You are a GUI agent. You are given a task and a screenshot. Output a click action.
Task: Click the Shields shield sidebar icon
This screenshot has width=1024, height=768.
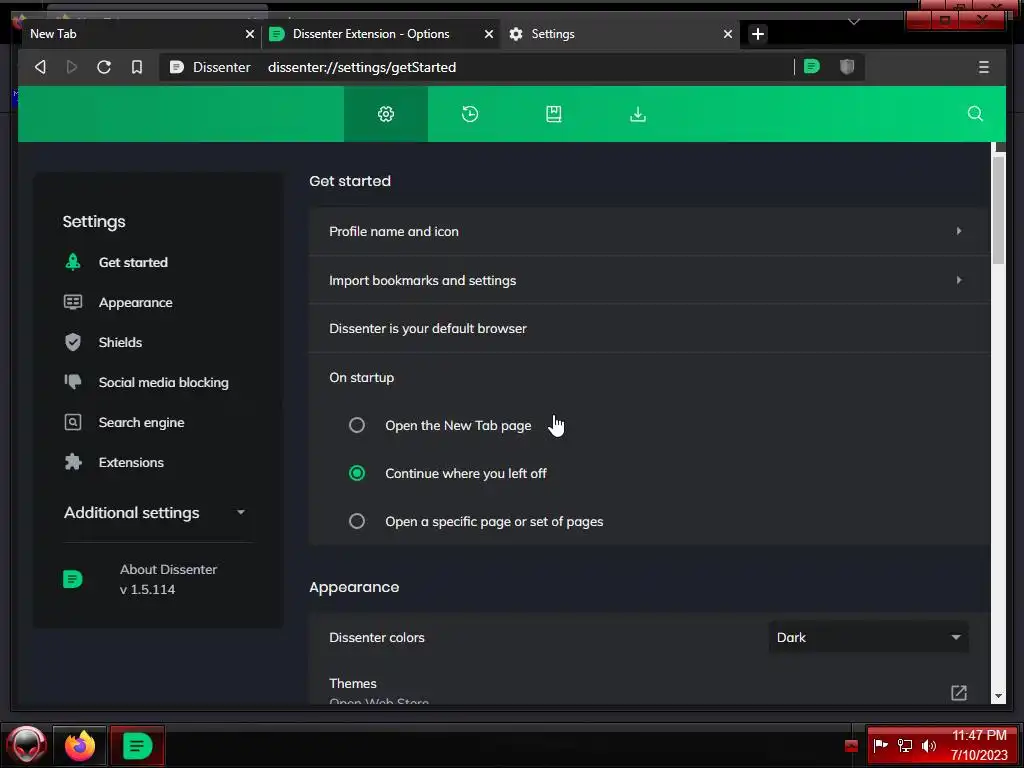73,342
